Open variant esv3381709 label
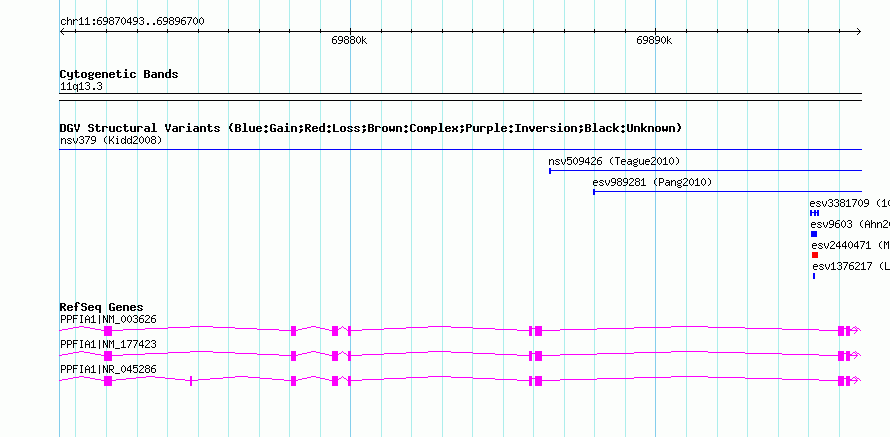 [839, 203]
